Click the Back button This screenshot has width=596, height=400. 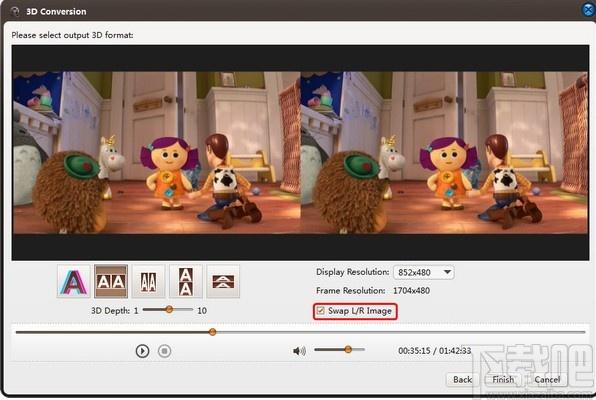click(462, 379)
